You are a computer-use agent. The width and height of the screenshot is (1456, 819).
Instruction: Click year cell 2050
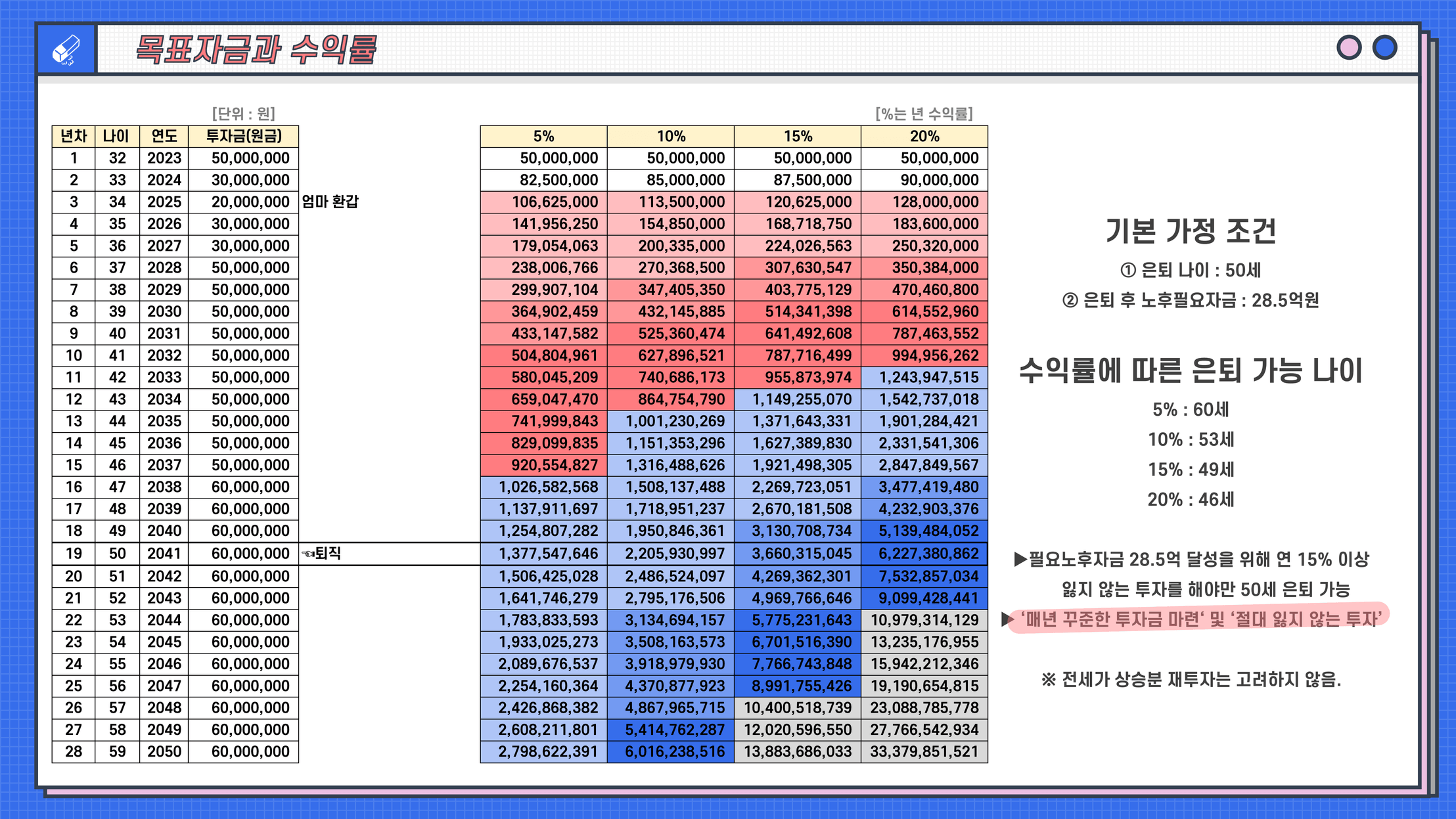pyautogui.click(x=164, y=751)
